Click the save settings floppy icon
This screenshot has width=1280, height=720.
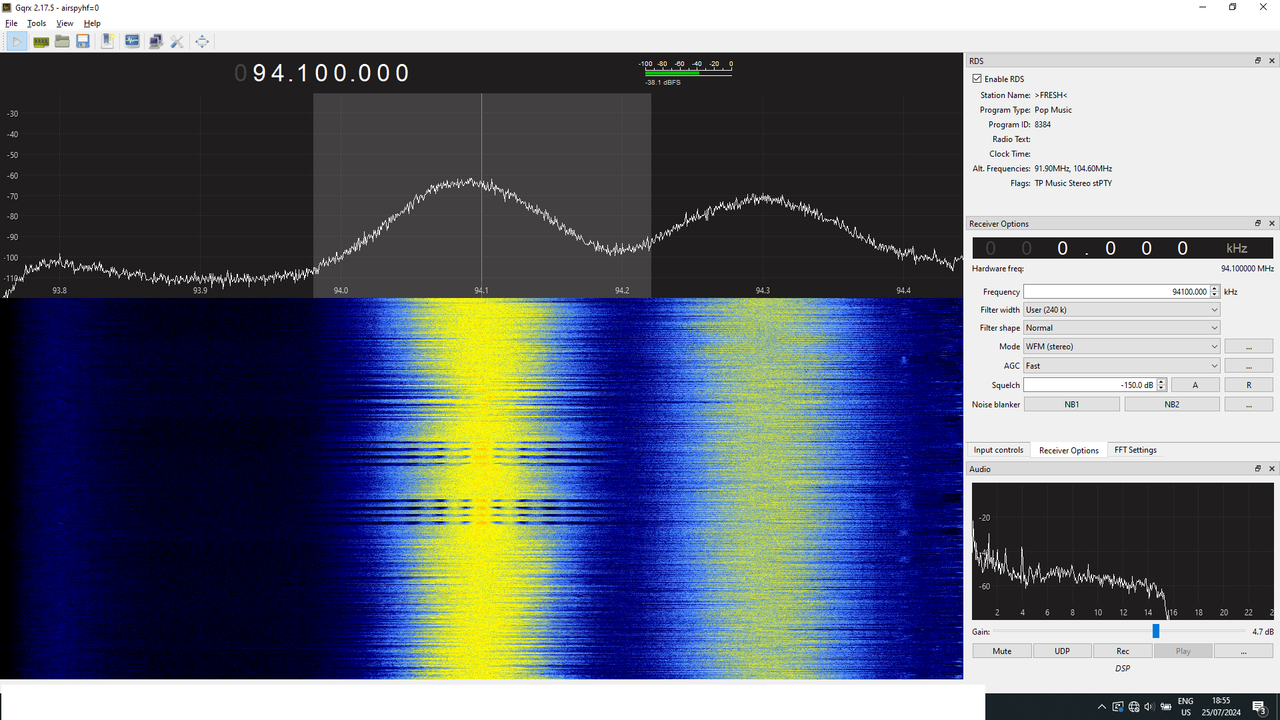[83, 41]
